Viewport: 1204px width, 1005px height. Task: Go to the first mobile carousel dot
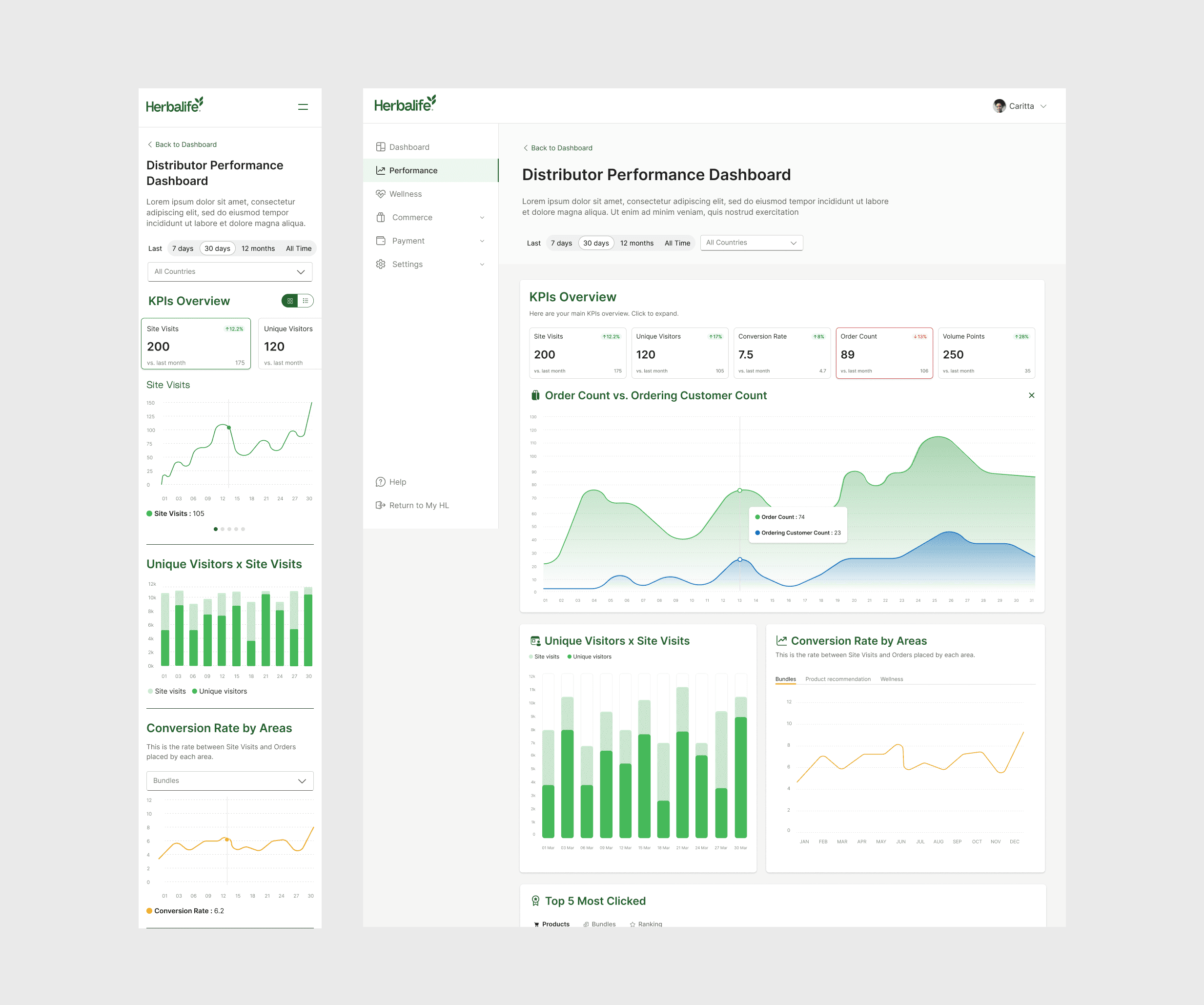pyautogui.click(x=216, y=529)
